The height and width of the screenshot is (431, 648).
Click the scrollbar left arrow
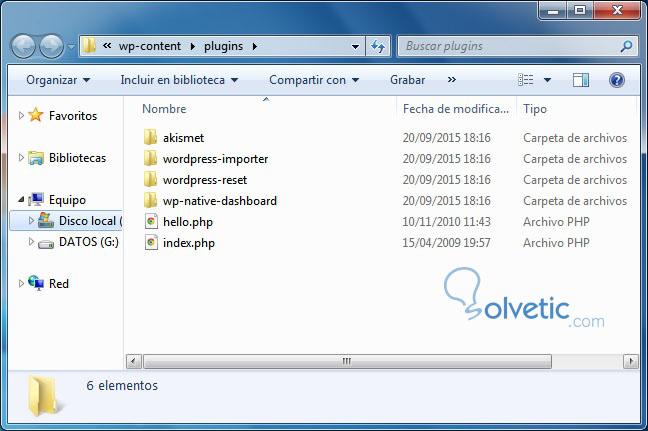coord(133,362)
